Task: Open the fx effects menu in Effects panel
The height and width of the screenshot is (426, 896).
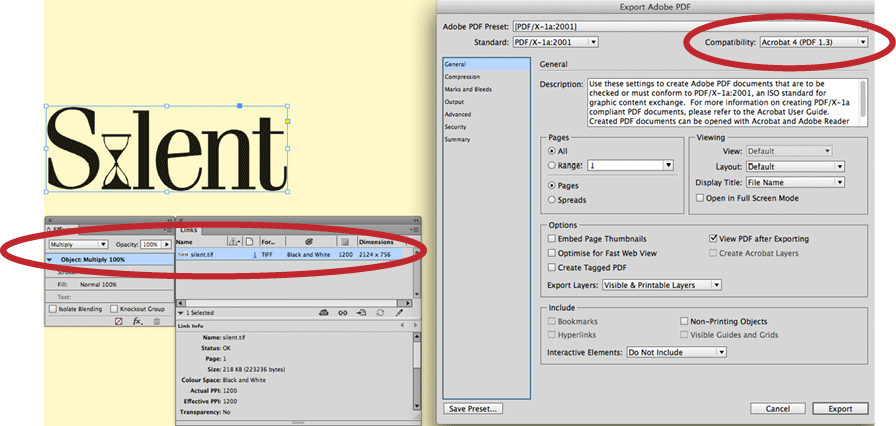Action: point(138,321)
